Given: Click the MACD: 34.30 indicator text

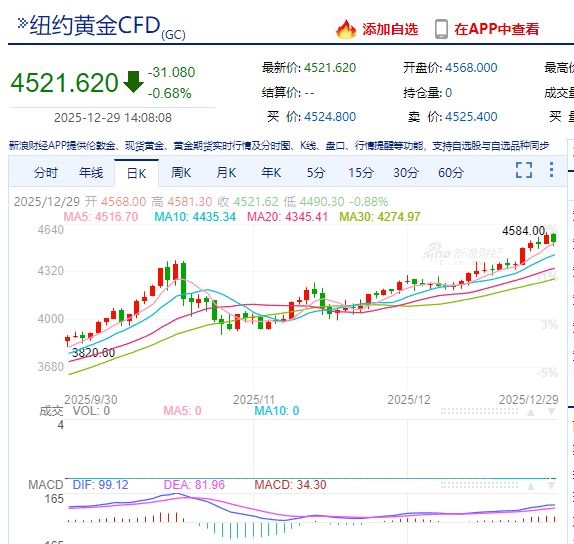Looking at the screenshot, I should [x=290, y=485].
